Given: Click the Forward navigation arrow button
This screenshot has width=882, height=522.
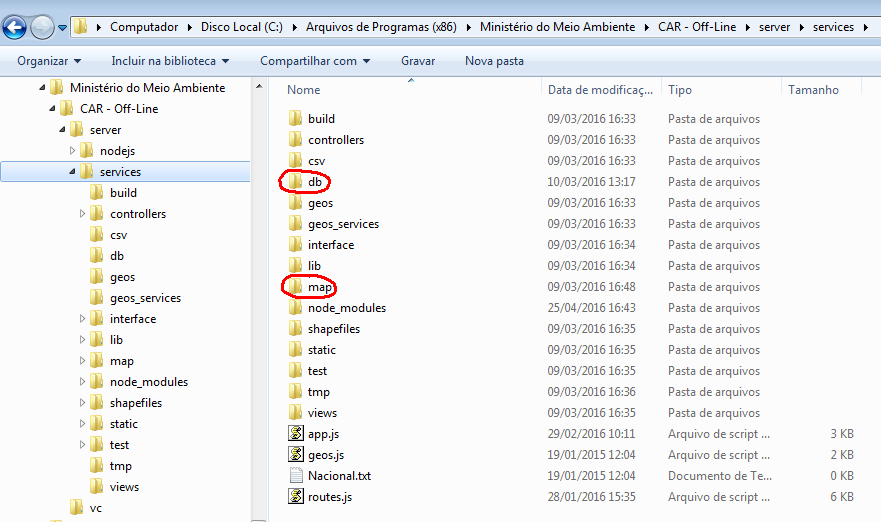Looking at the screenshot, I should coord(42,27).
